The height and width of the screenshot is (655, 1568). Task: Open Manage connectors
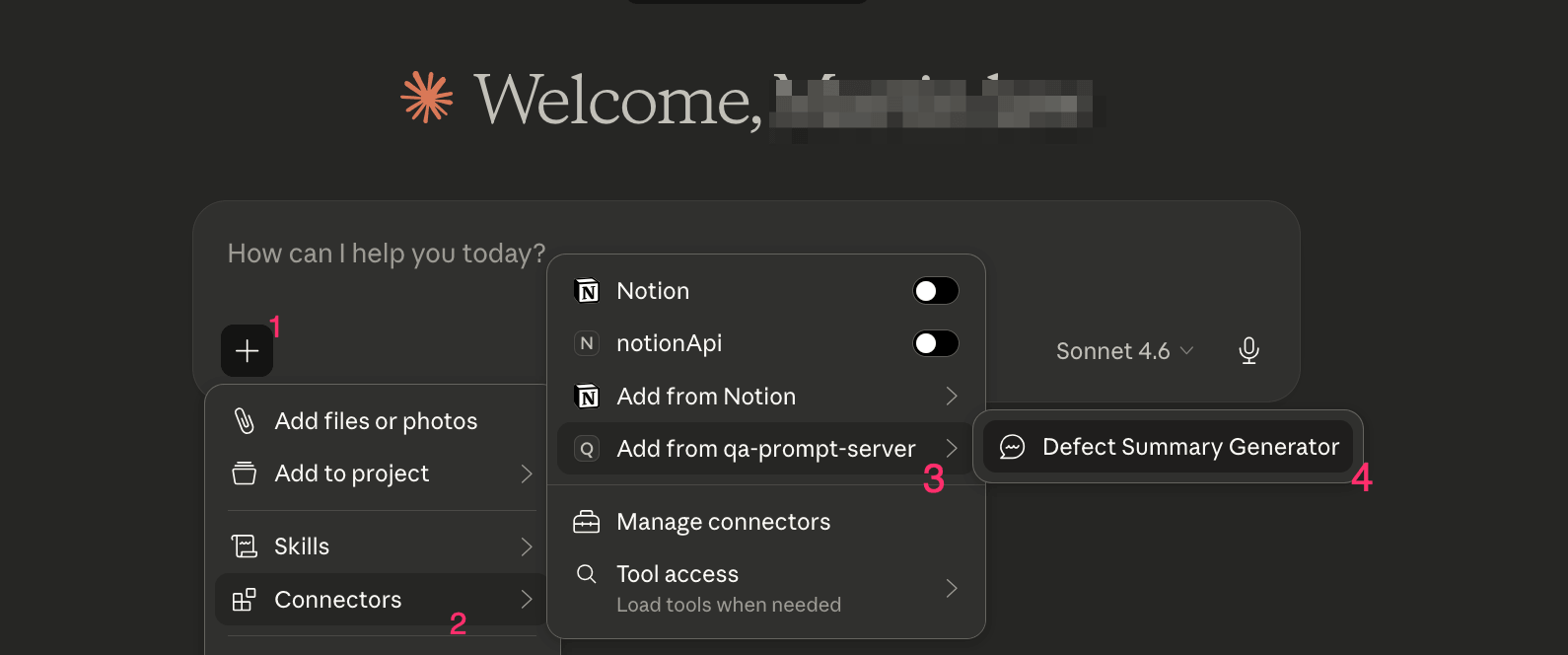[766, 522]
